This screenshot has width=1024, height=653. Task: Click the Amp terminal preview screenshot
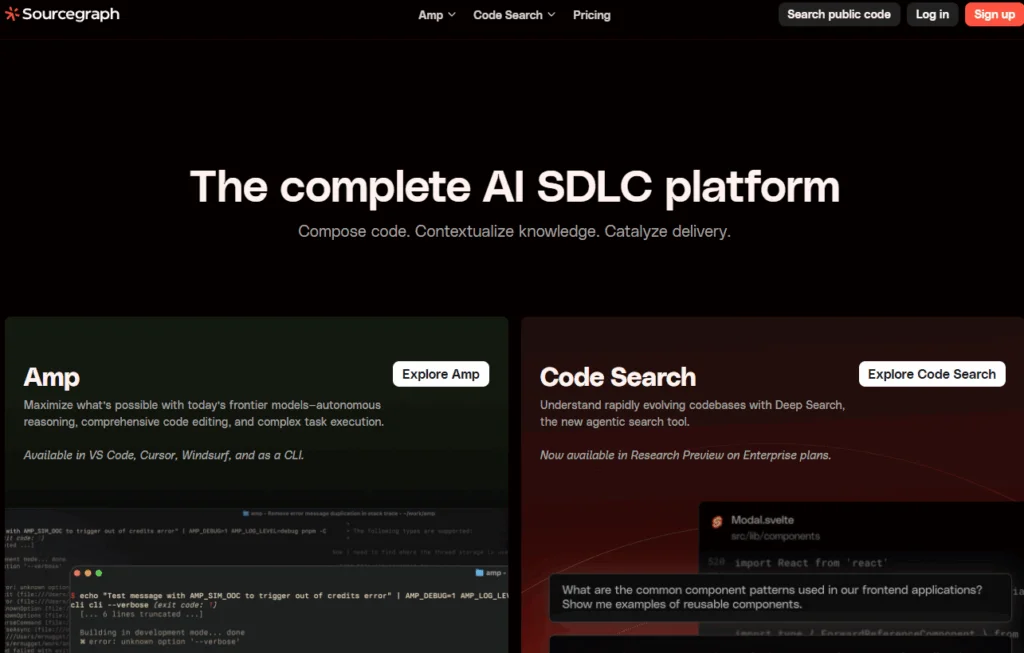tap(256, 580)
